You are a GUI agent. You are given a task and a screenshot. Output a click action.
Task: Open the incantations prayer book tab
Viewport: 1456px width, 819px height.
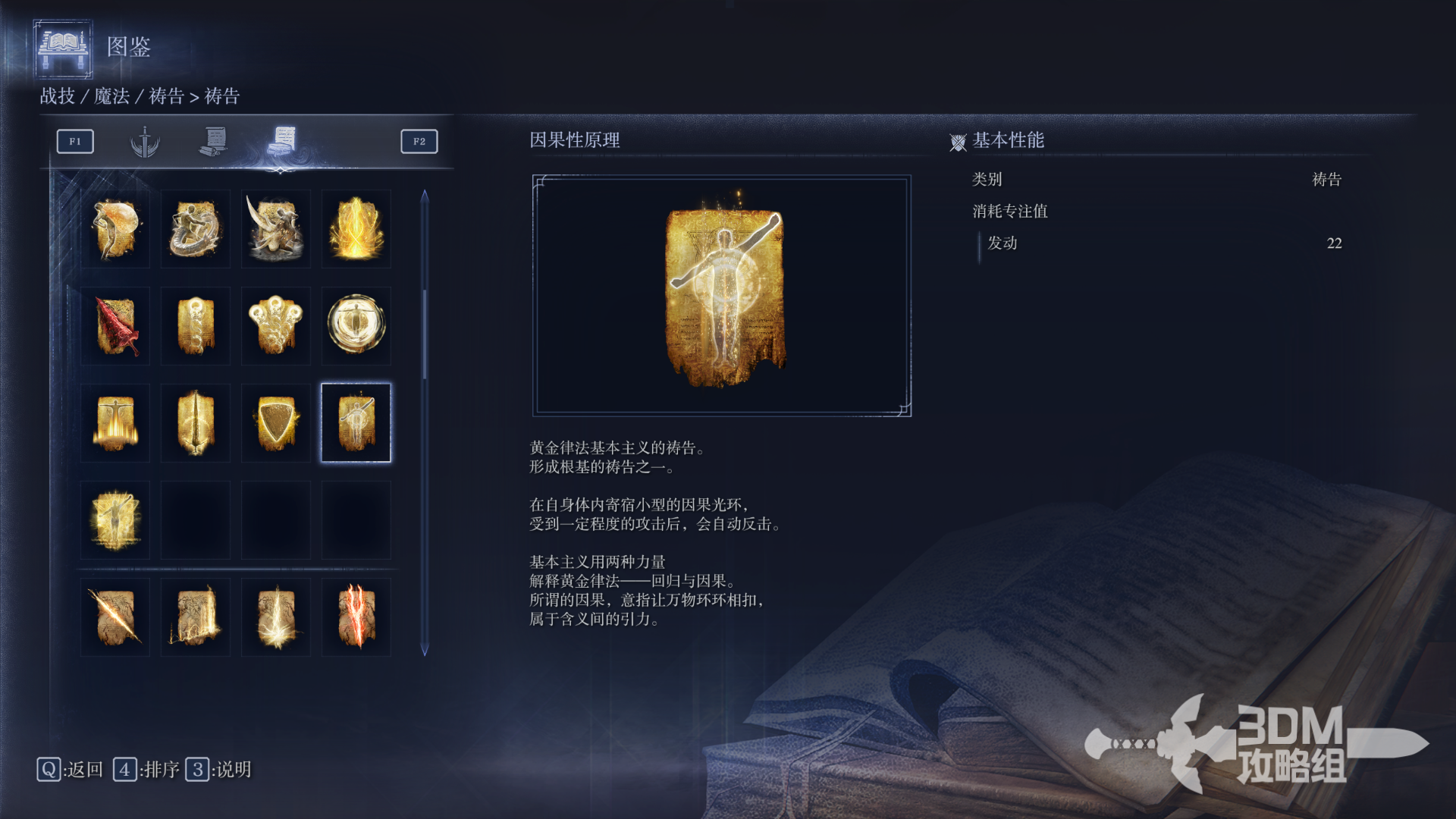tap(283, 142)
